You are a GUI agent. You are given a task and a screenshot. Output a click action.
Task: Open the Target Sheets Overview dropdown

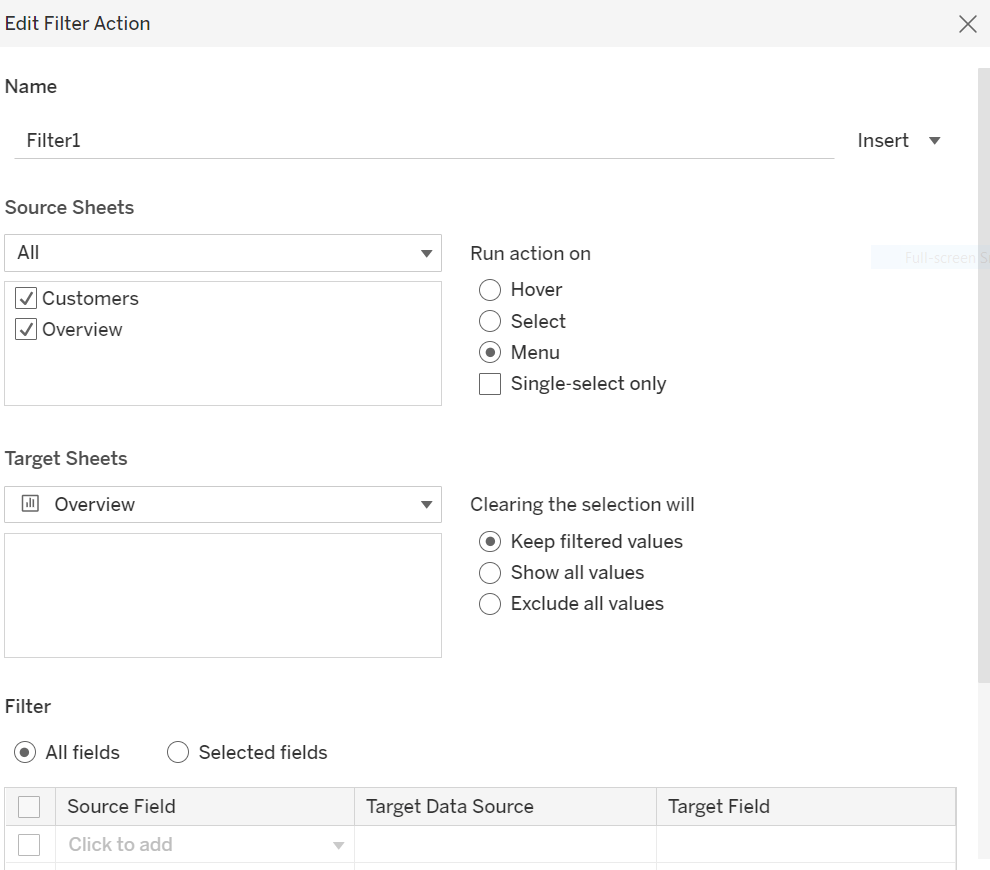(x=223, y=504)
